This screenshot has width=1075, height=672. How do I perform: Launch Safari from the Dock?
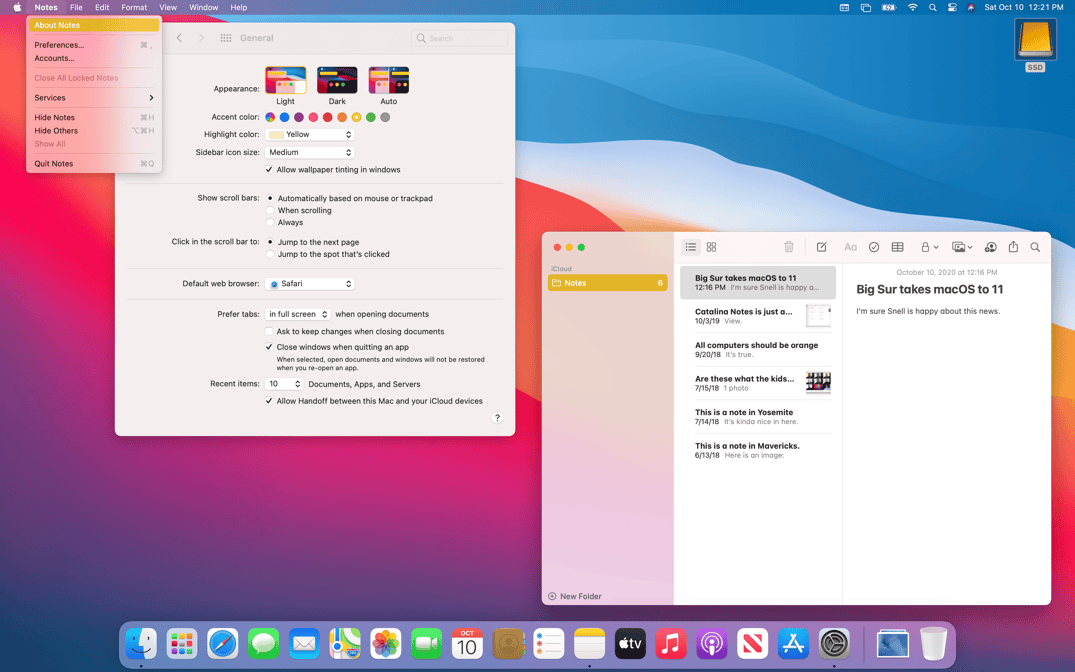tap(223, 644)
